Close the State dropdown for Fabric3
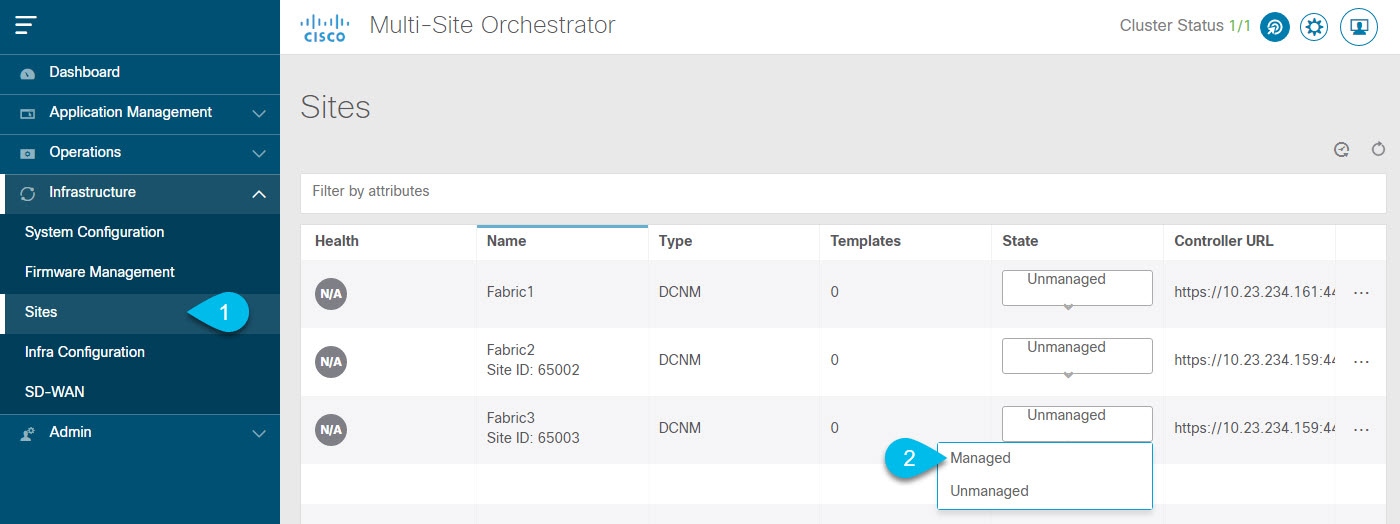 pos(1077,424)
